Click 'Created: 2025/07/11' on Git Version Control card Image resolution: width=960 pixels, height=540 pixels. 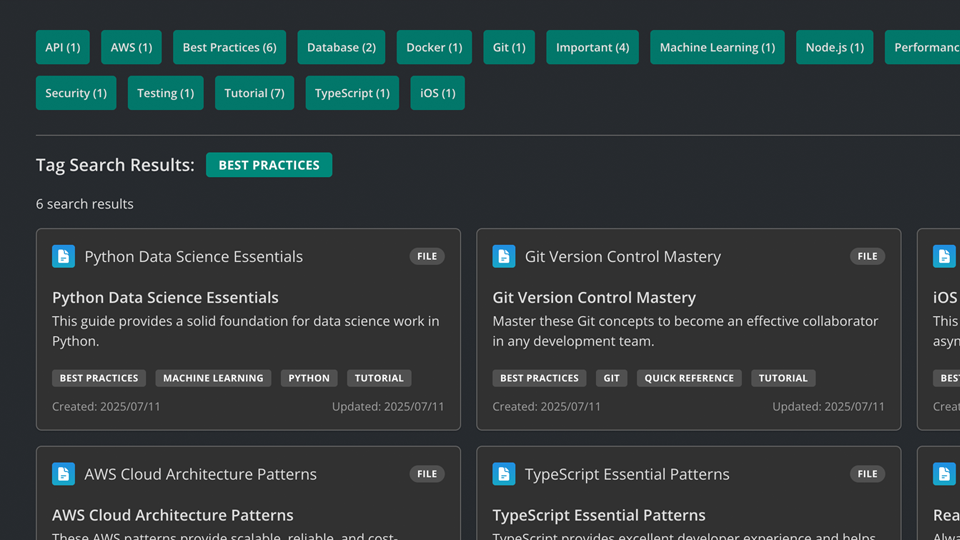pos(547,407)
